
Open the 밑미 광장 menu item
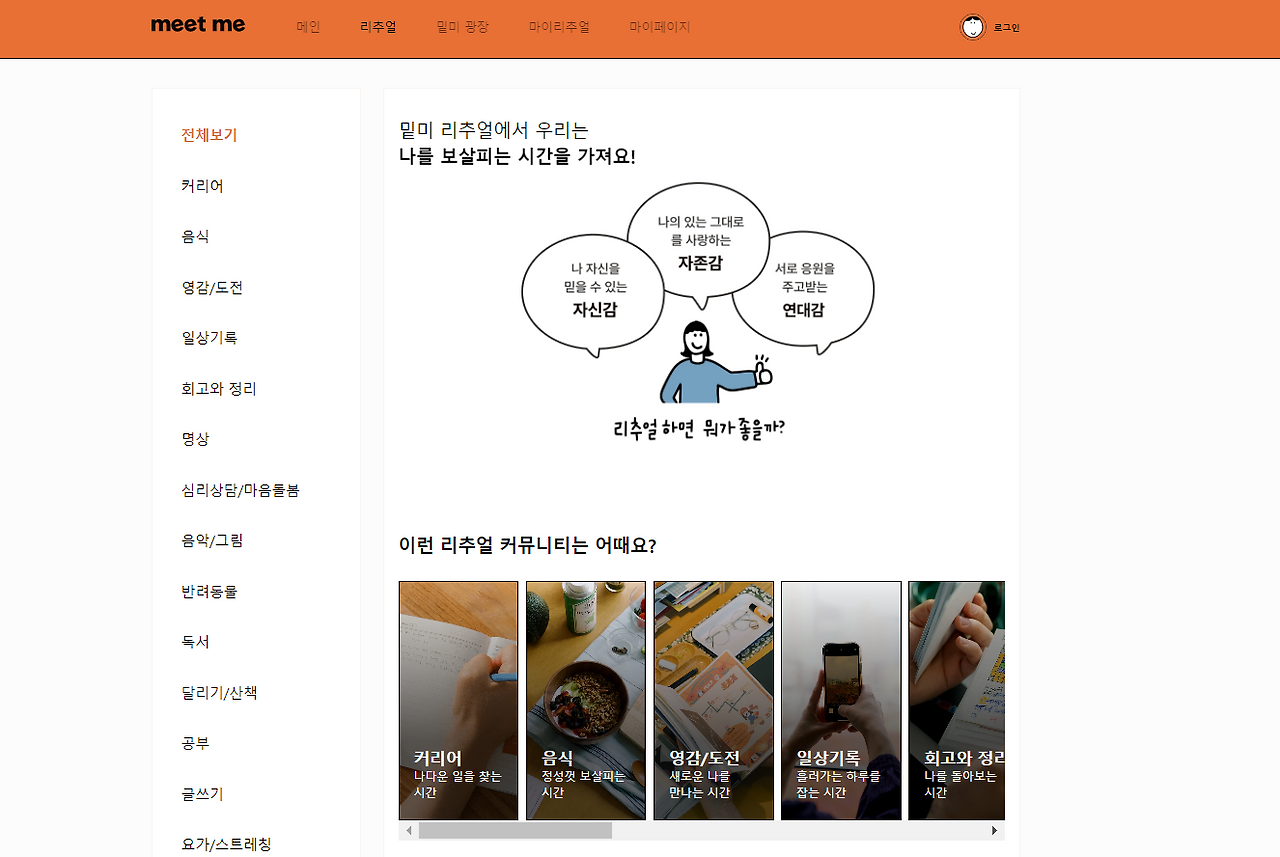[463, 28]
